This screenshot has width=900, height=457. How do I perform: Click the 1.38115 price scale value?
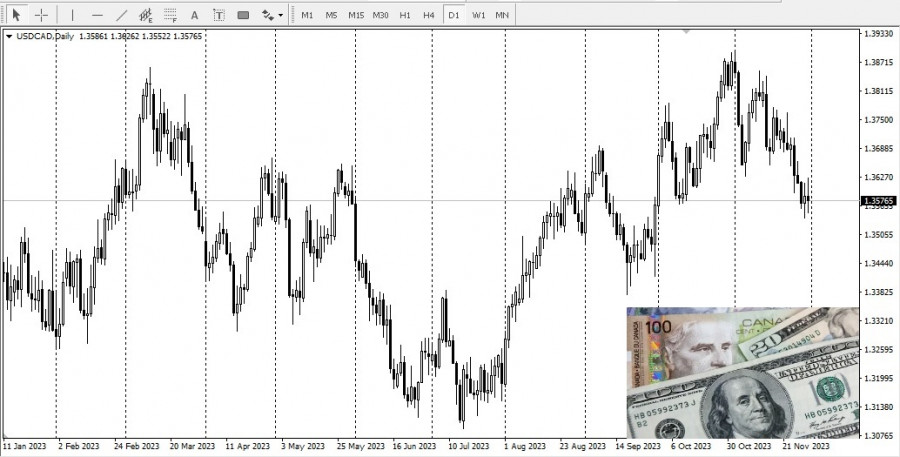click(x=878, y=91)
